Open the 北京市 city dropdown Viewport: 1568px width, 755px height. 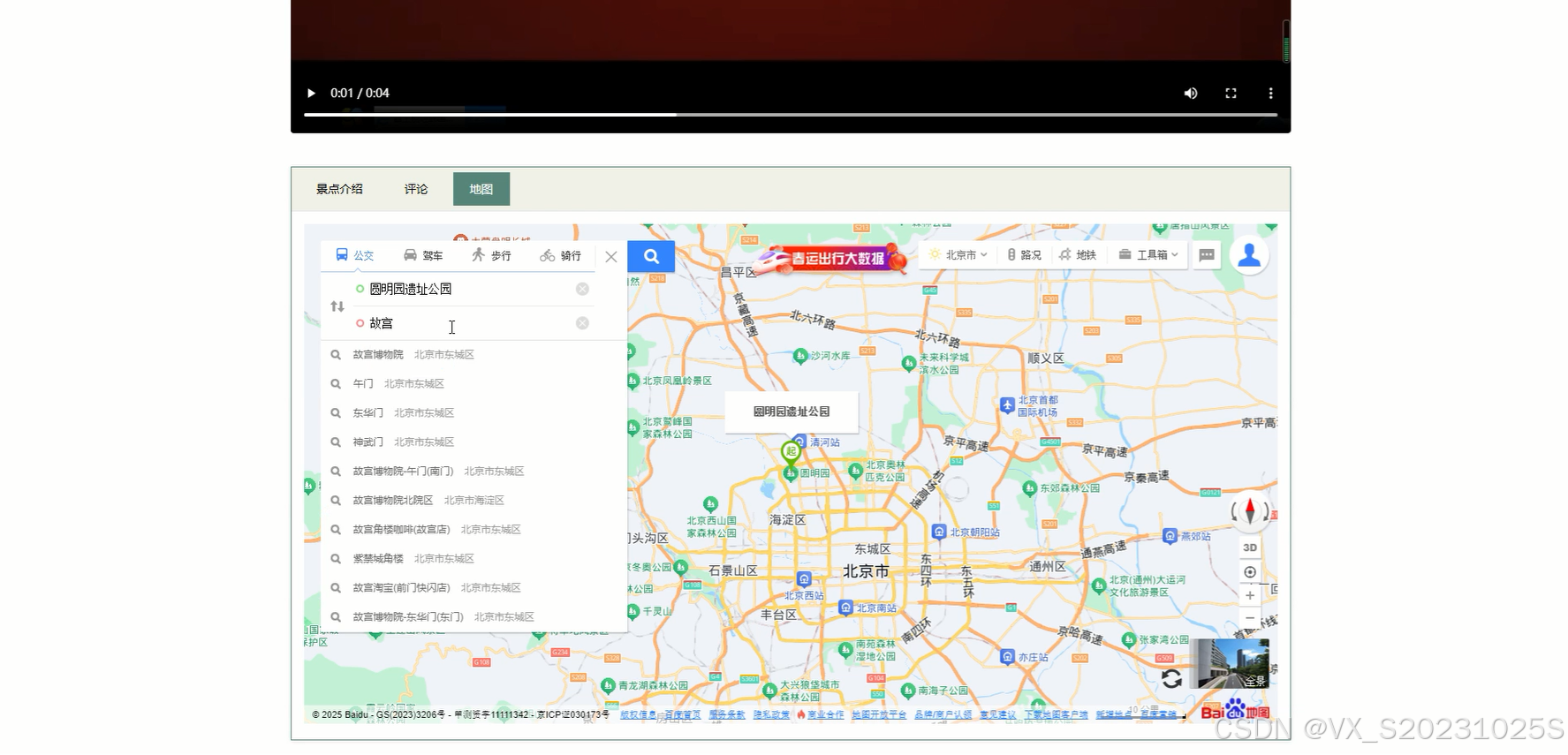[958, 255]
